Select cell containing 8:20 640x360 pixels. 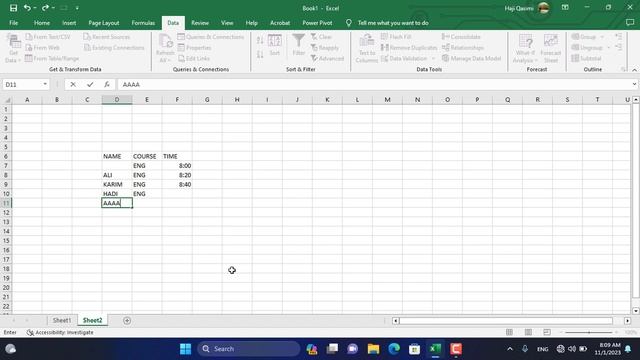tap(177, 175)
